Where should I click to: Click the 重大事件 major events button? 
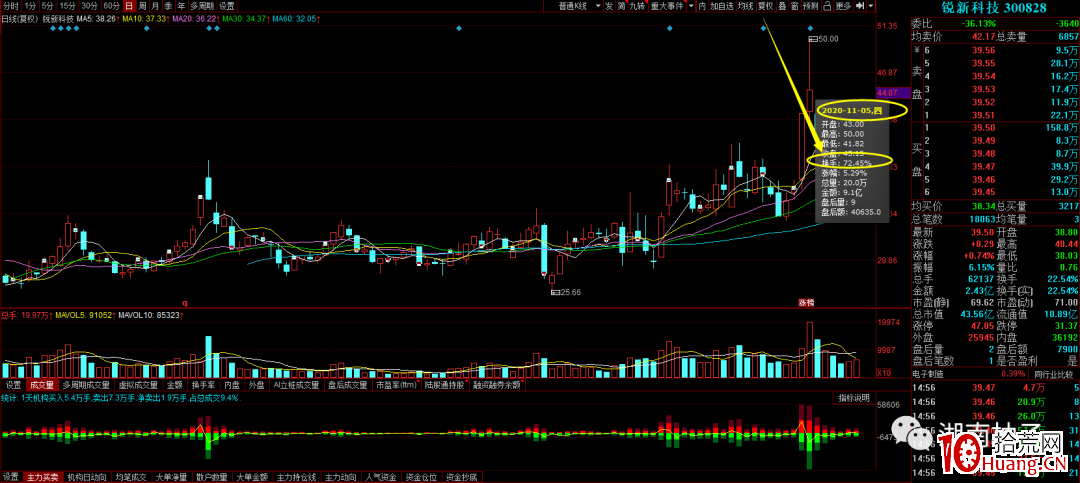tap(667, 6)
